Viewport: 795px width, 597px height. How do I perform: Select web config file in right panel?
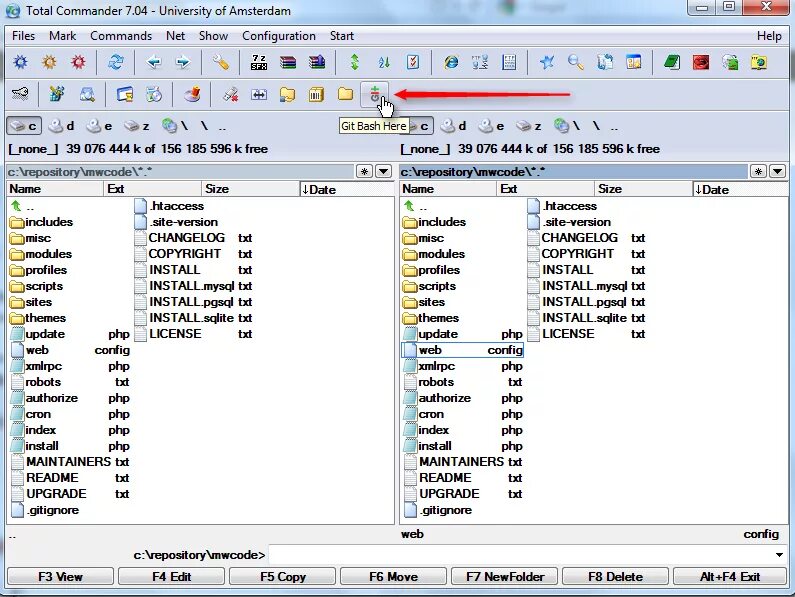(x=462, y=350)
